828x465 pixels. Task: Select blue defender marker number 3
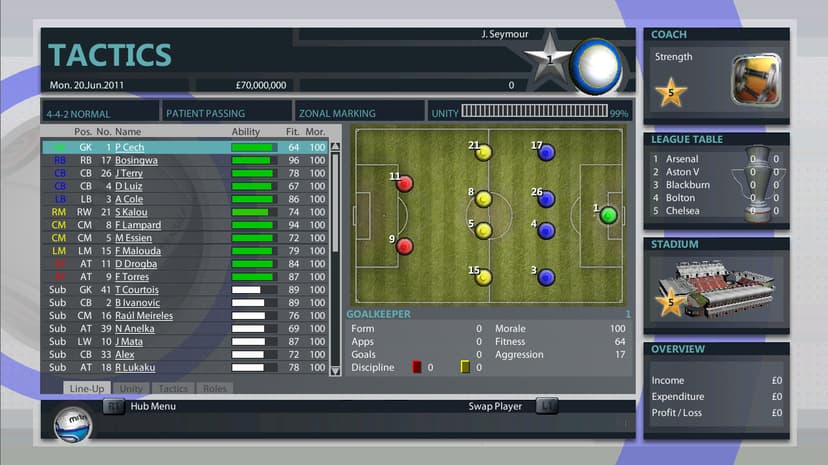(546, 277)
